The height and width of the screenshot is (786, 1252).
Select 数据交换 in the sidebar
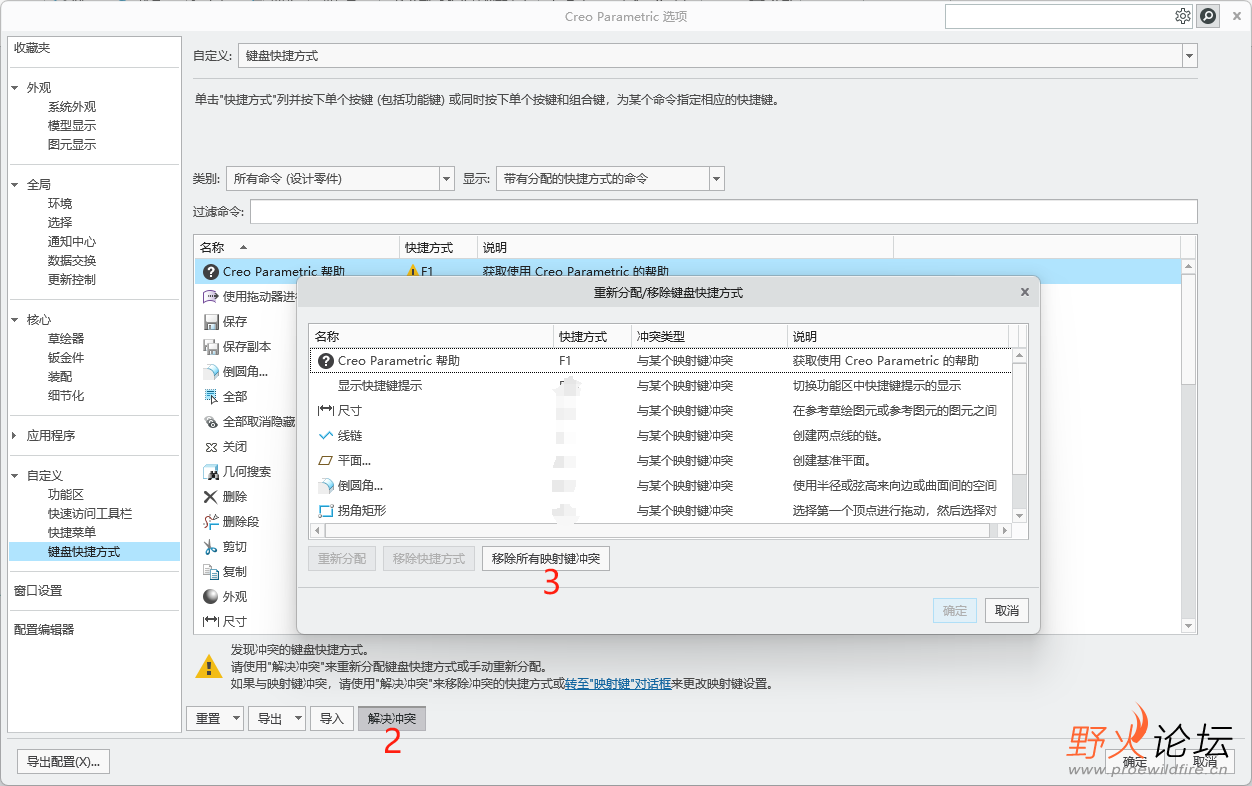coord(72,261)
